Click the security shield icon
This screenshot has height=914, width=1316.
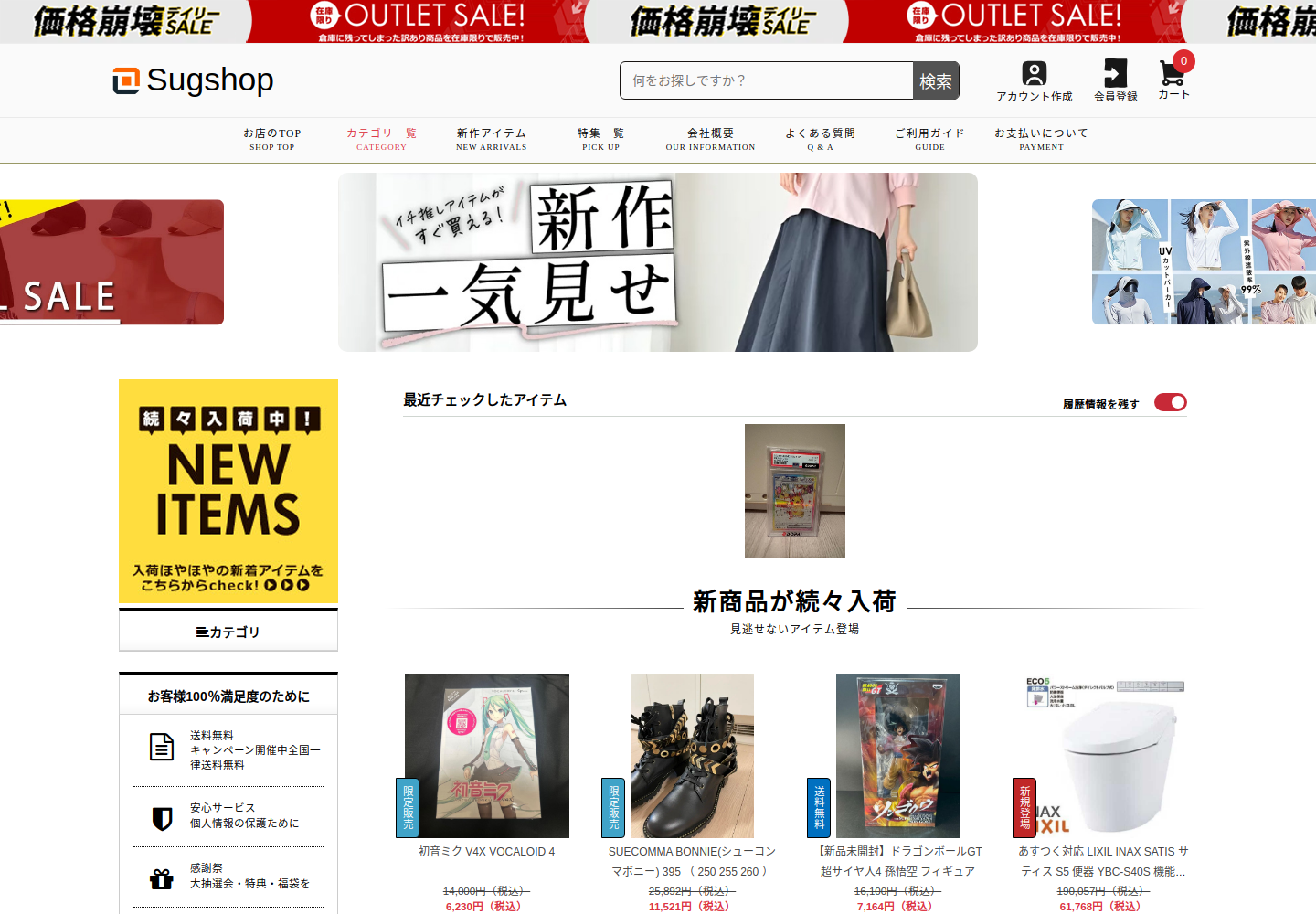[162, 818]
